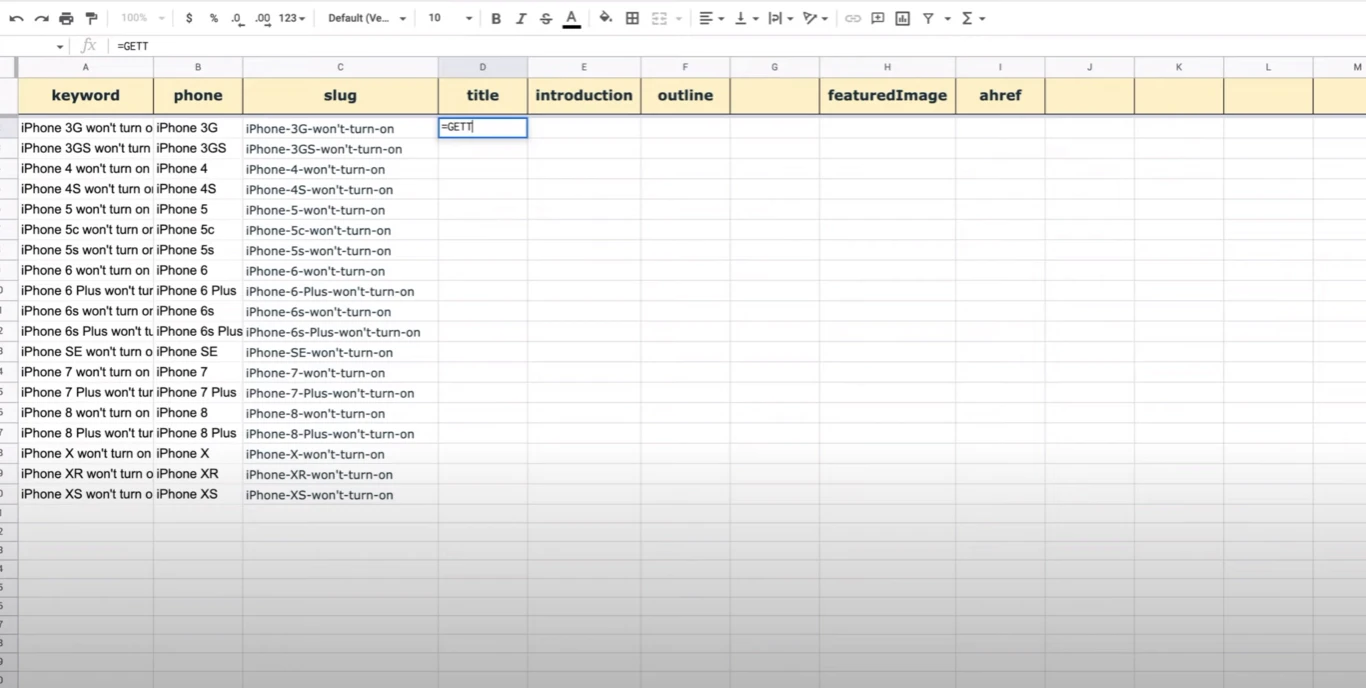Click the 'title' header cell
Viewport: 1366px width, 688px height.
[483, 96]
